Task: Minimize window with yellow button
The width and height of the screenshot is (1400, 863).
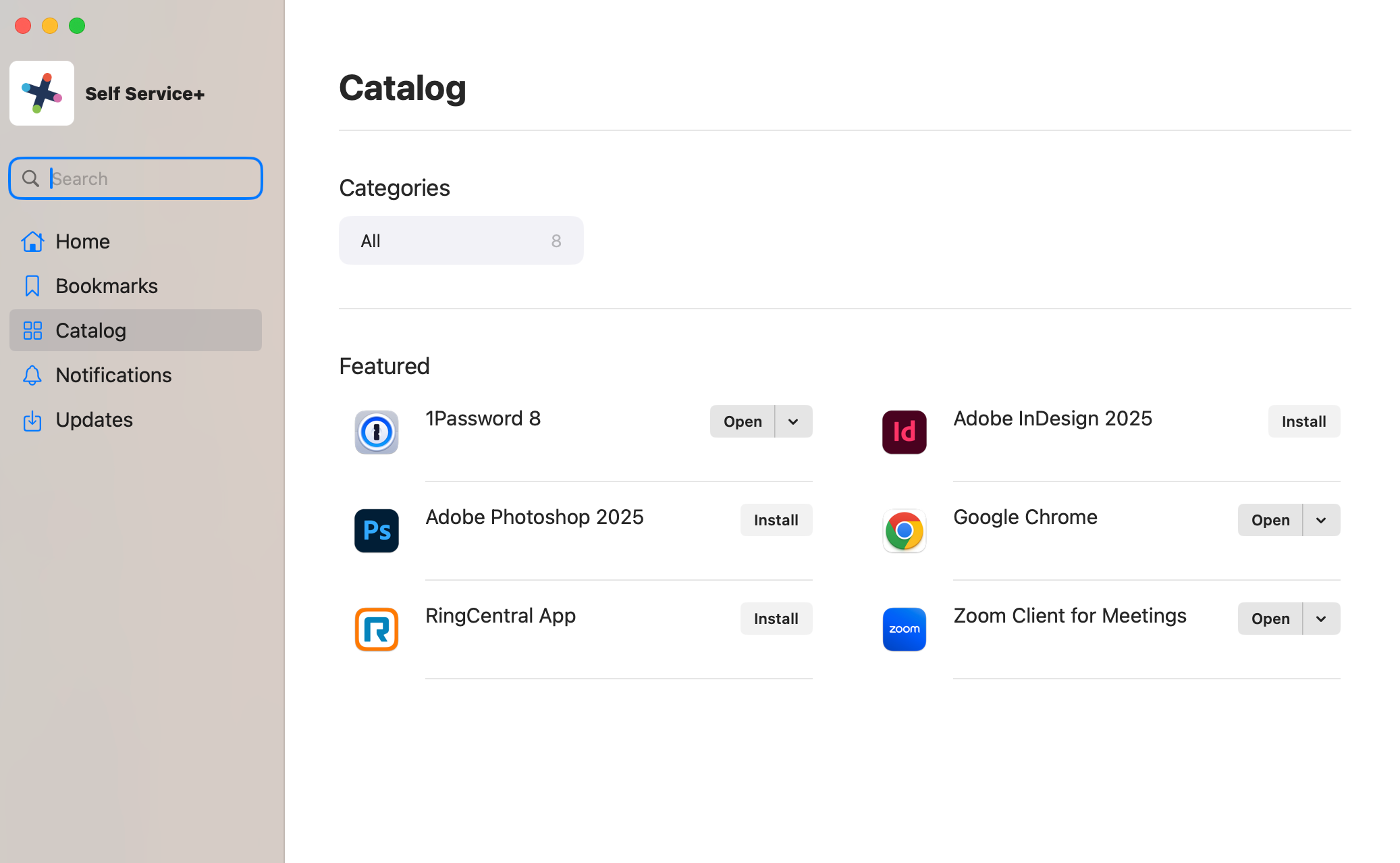Action: (x=50, y=26)
